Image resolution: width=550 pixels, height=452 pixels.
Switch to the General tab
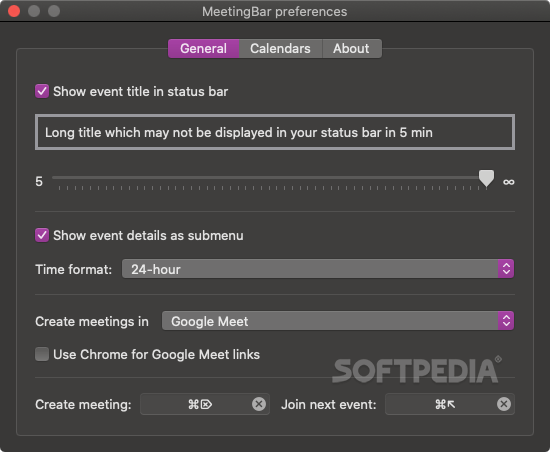pos(203,48)
